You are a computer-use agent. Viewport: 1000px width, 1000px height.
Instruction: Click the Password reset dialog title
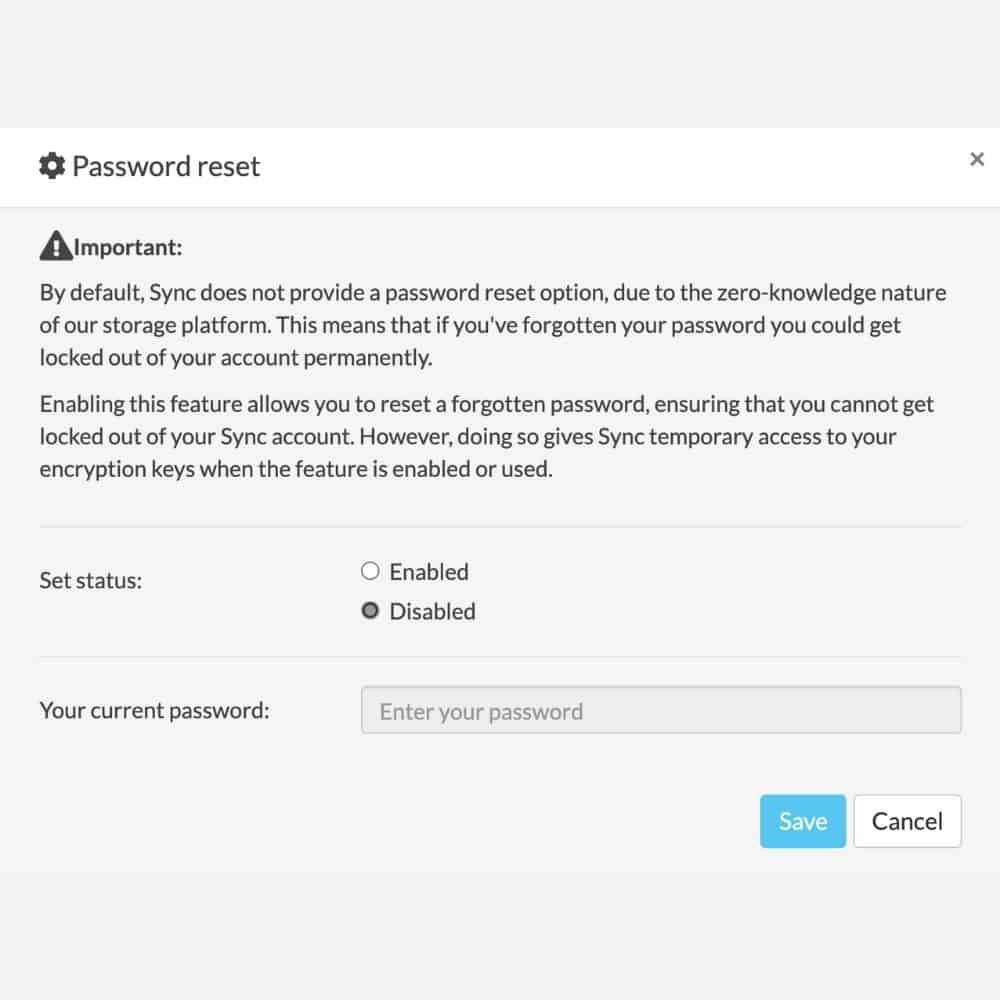click(x=166, y=166)
